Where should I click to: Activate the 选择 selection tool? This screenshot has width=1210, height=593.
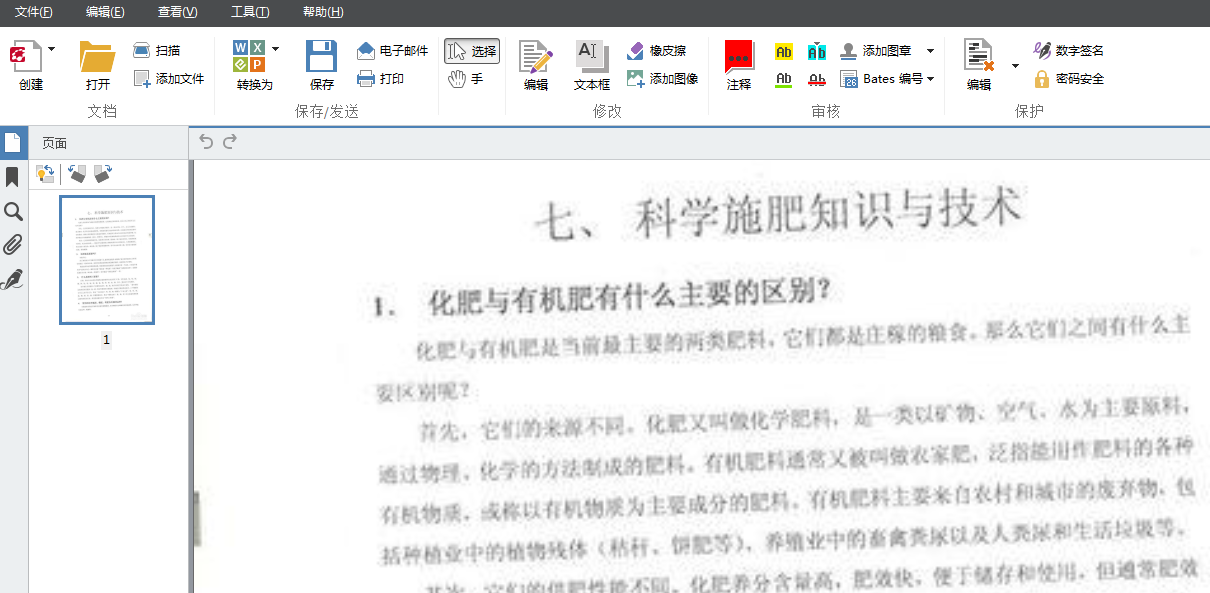[471, 50]
